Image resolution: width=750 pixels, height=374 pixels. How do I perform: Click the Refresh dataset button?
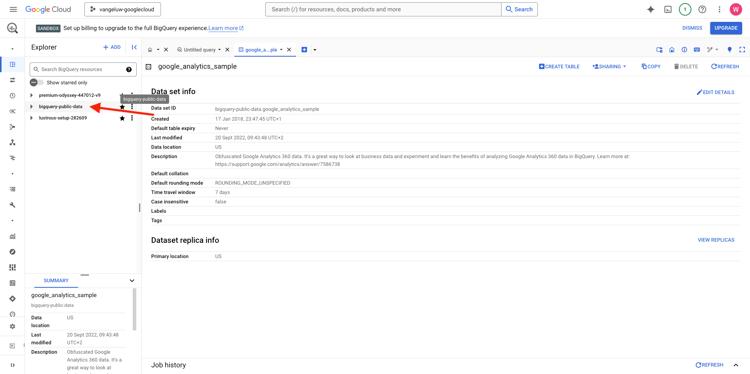[x=725, y=66]
